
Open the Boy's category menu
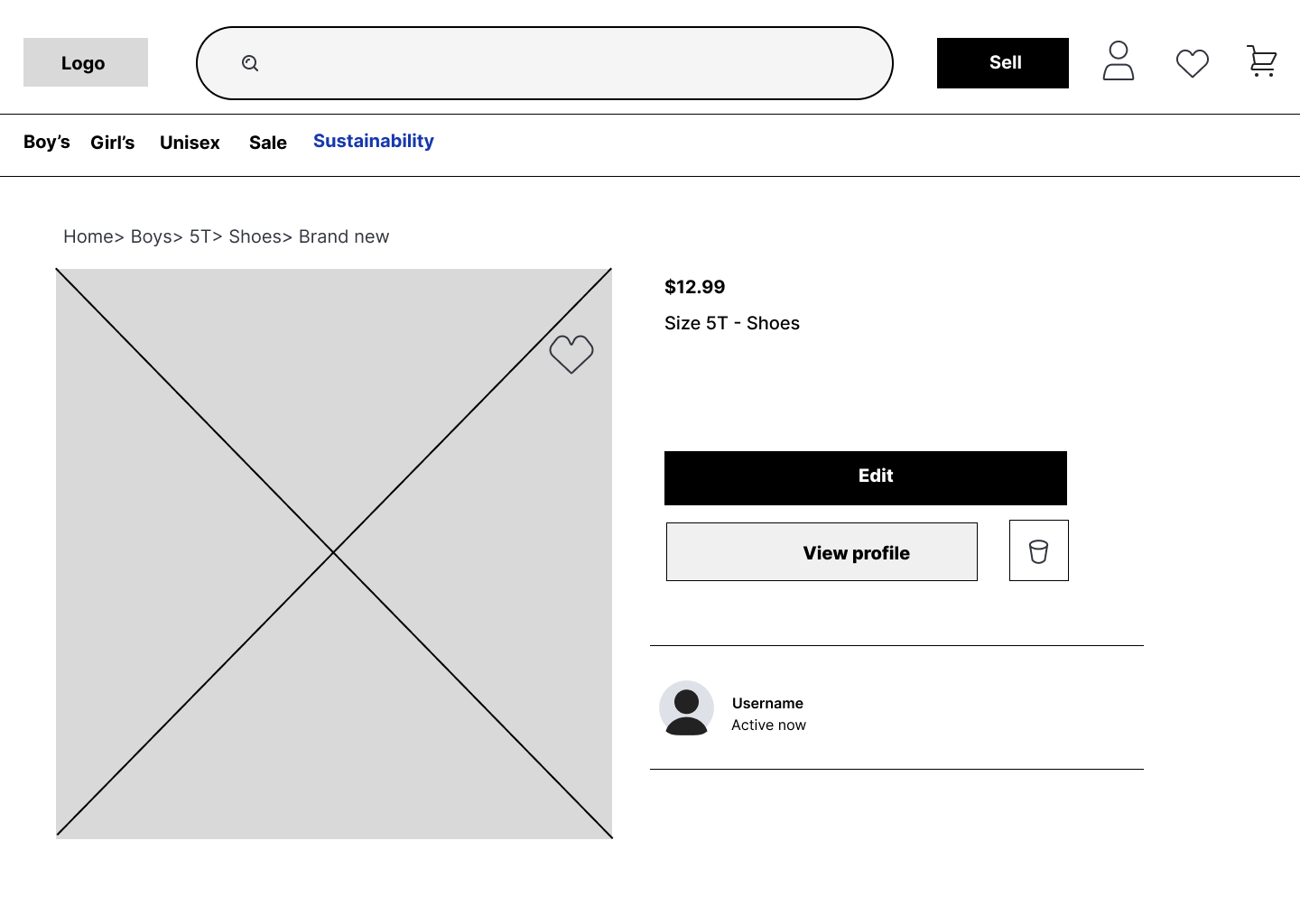click(x=47, y=142)
